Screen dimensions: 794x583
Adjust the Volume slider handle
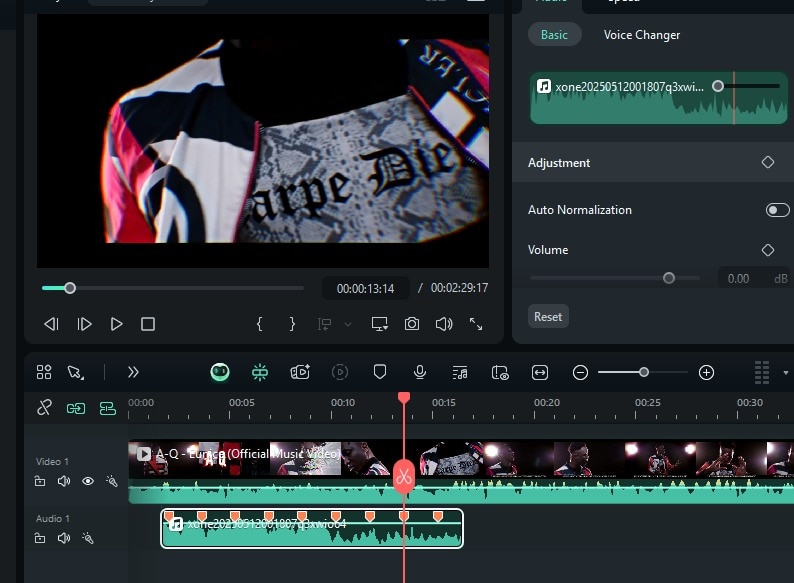669,278
